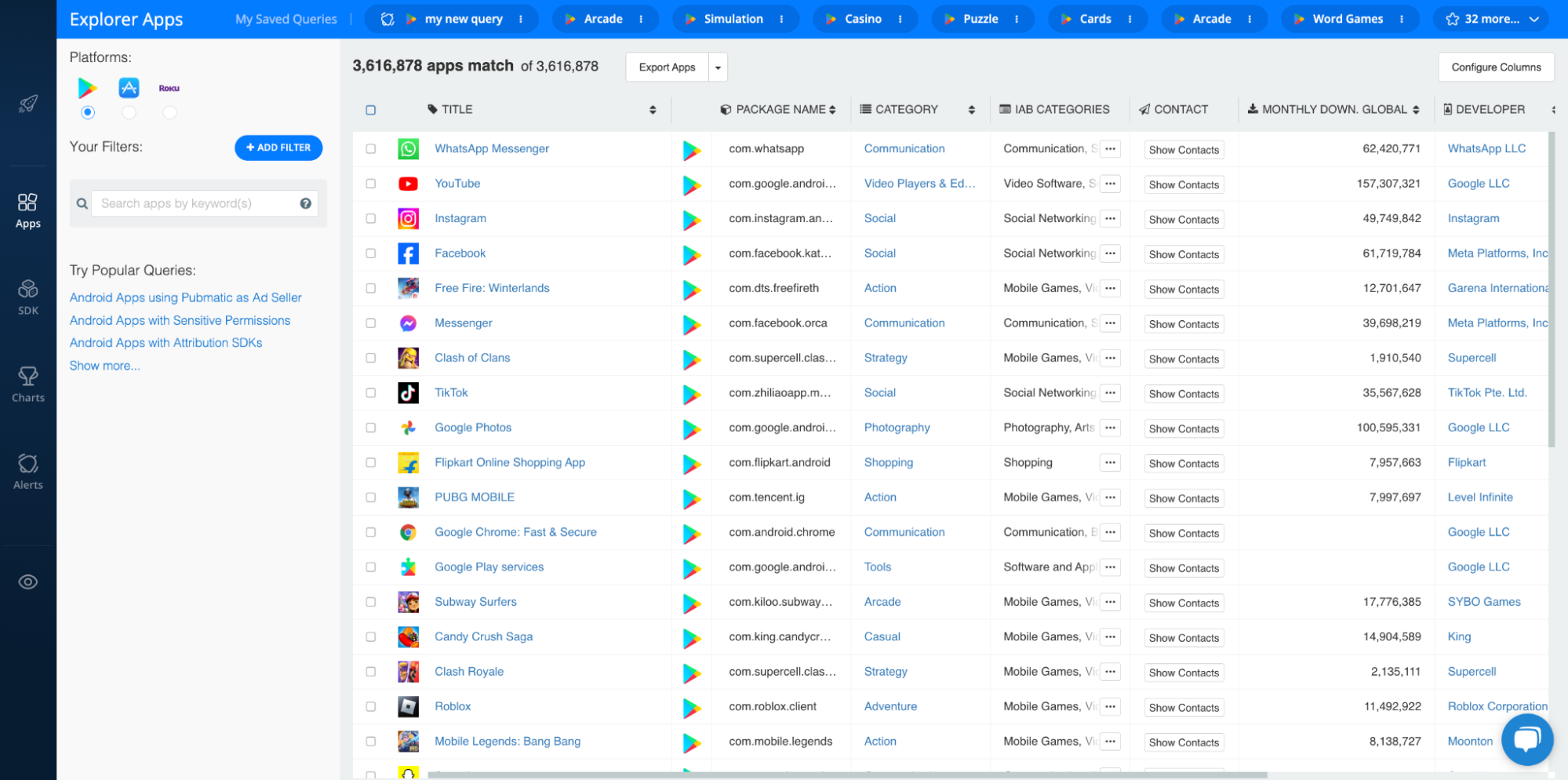This screenshot has width=1568, height=780.
Task: Sort by the TITLE column arrows
Action: (x=653, y=110)
